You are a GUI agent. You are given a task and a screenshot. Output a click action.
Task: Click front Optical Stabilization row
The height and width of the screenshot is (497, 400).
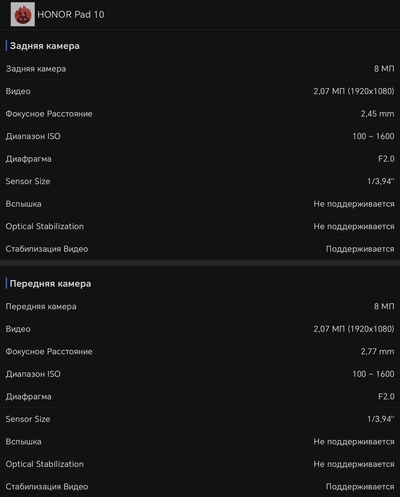(x=200, y=464)
